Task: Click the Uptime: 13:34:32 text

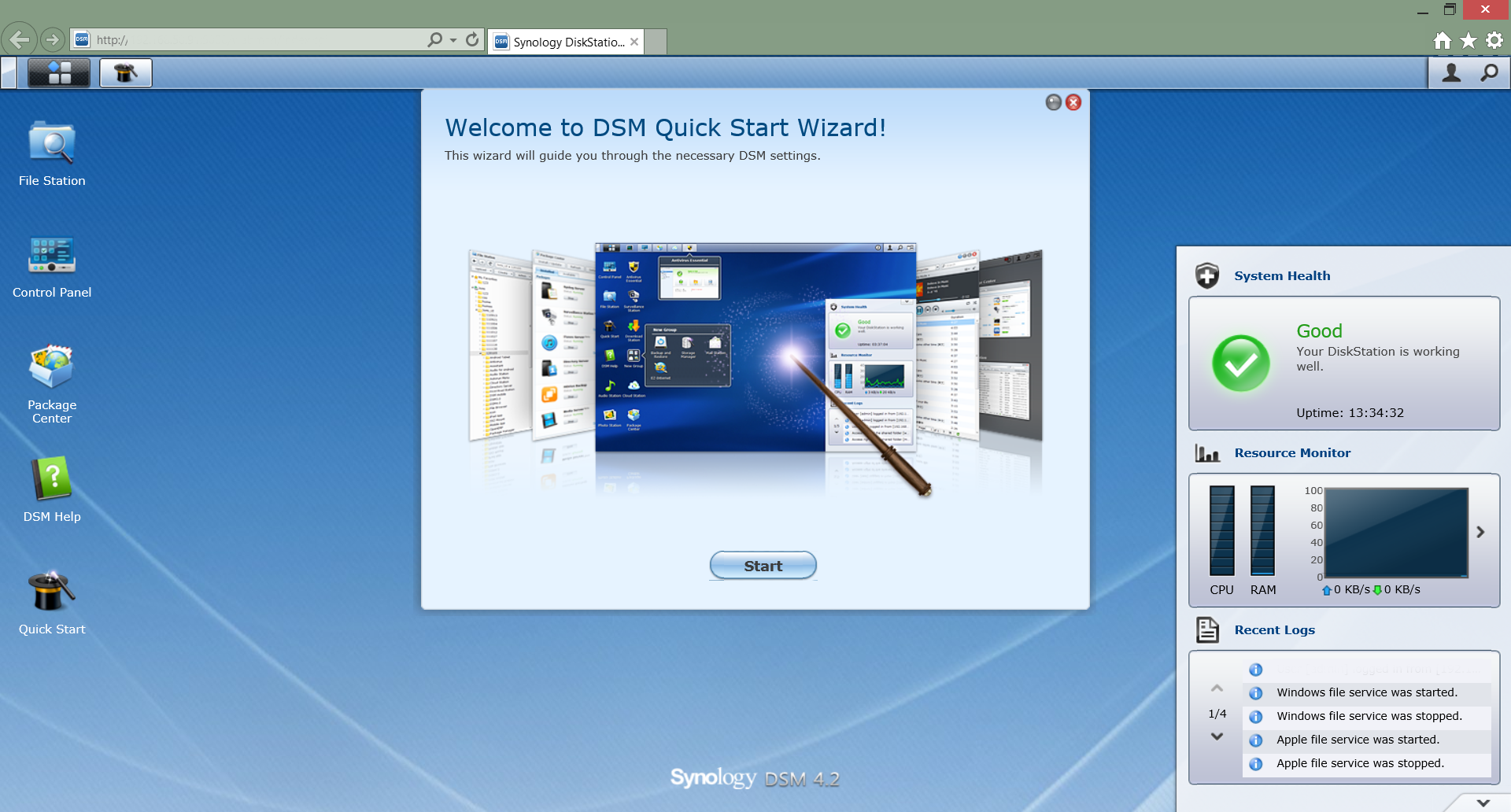Action: (1350, 413)
